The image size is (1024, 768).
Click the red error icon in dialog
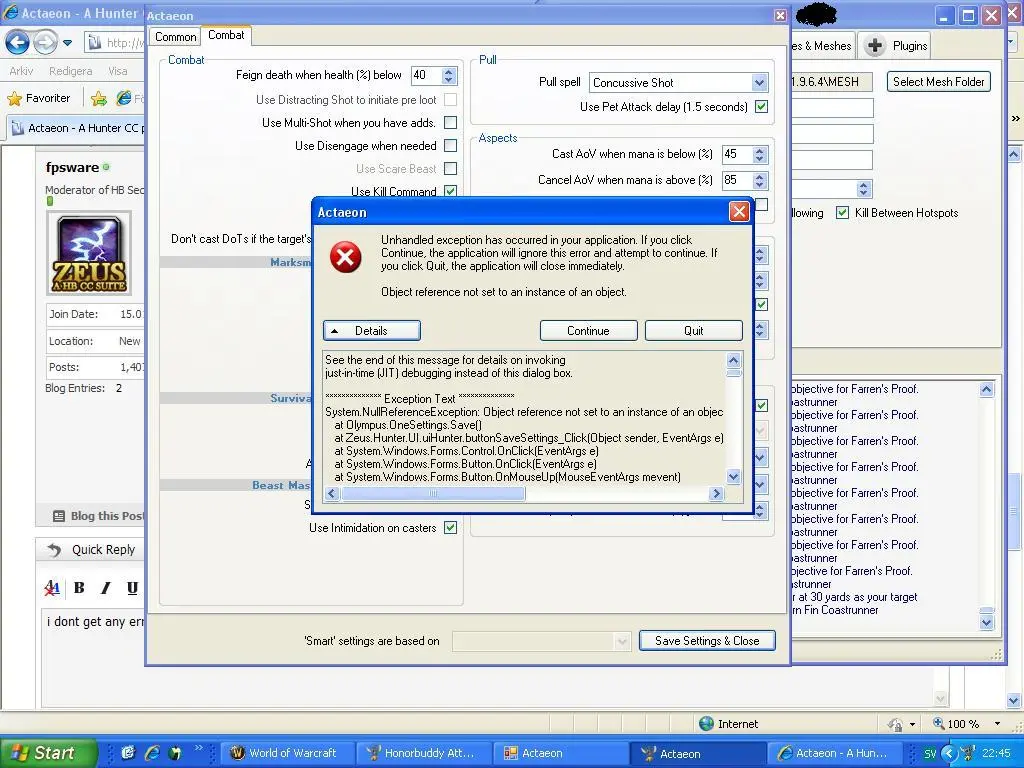[x=345, y=257]
